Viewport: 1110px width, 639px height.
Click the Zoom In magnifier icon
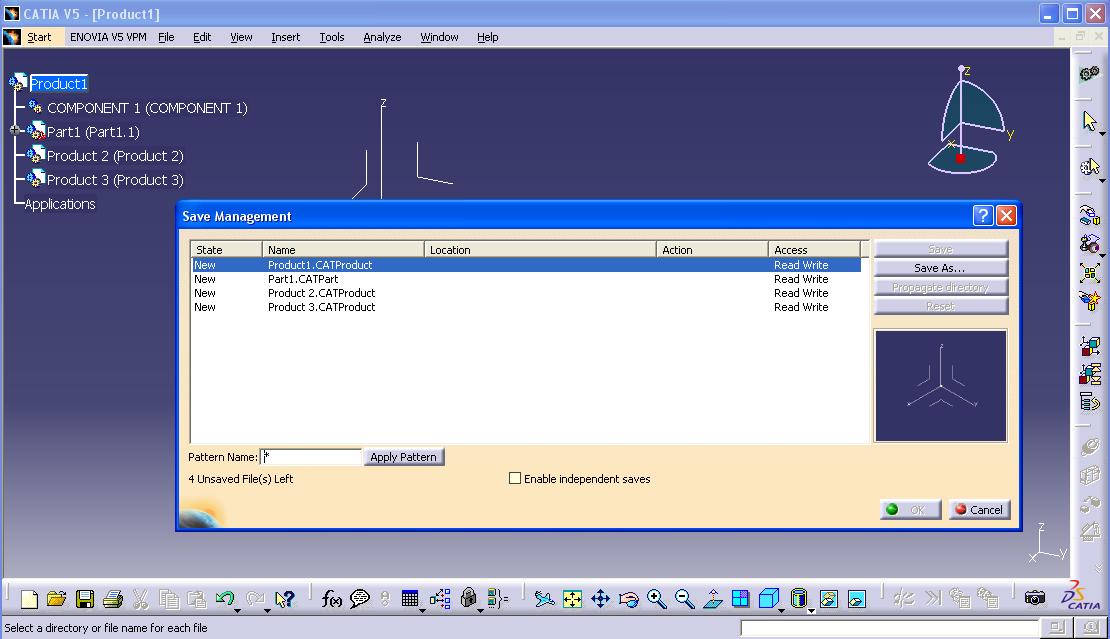[656, 599]
